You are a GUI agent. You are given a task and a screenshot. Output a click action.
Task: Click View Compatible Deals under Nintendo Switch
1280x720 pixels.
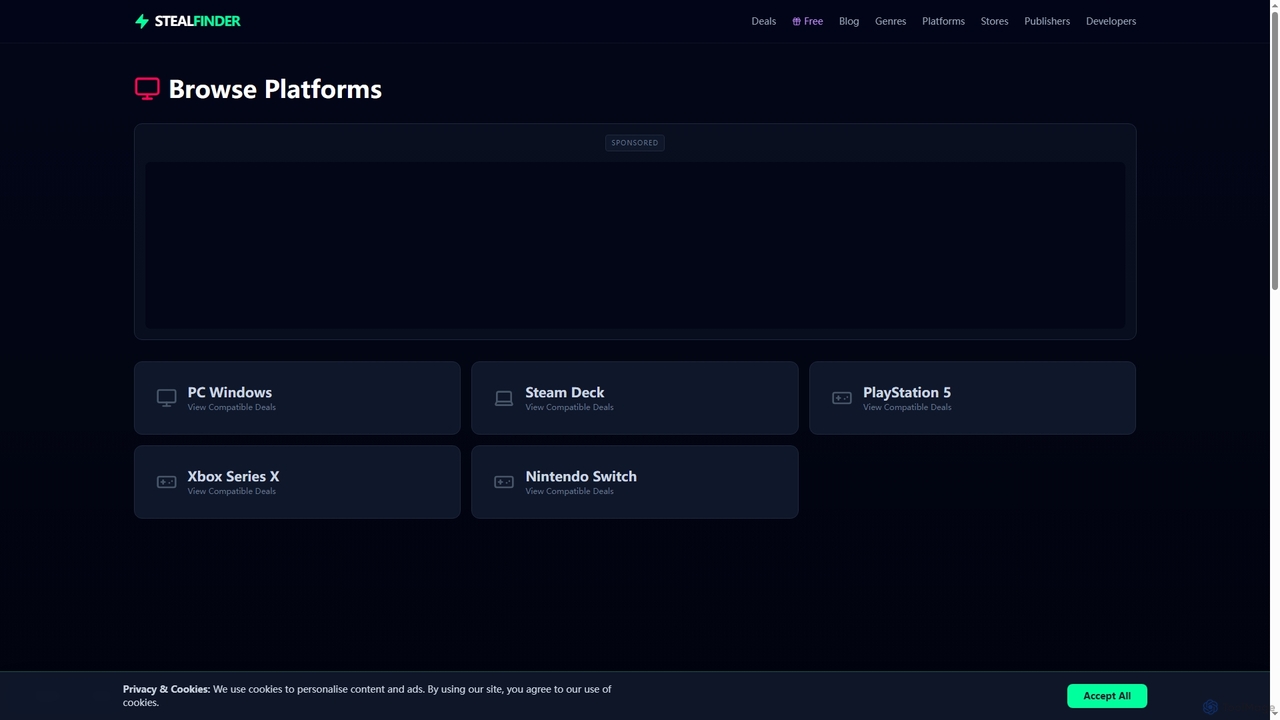point(569,491)
